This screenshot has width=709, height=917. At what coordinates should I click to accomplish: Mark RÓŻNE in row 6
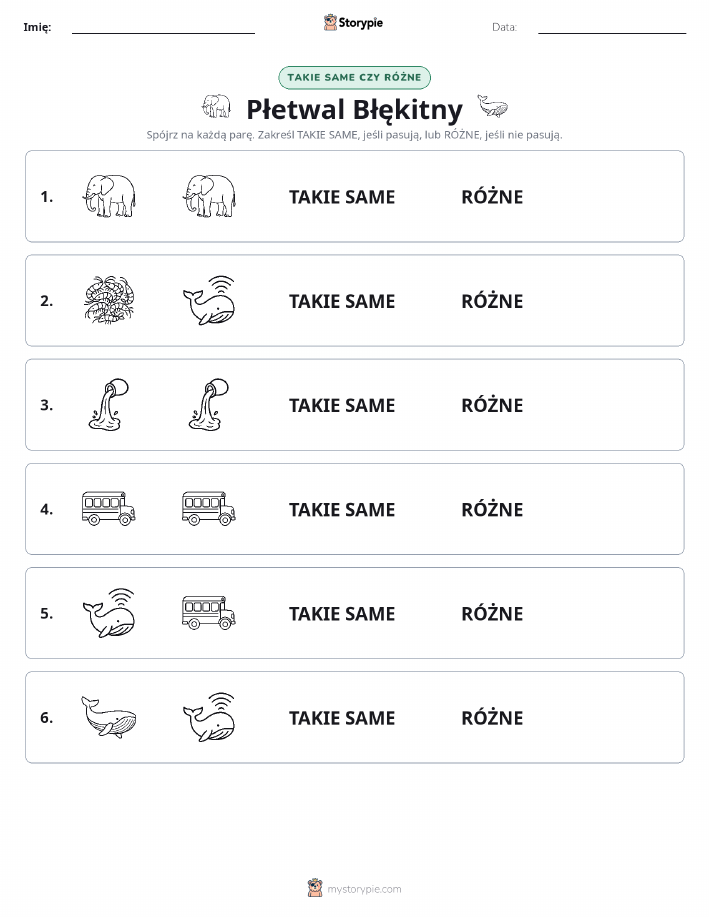coord(492,717)
